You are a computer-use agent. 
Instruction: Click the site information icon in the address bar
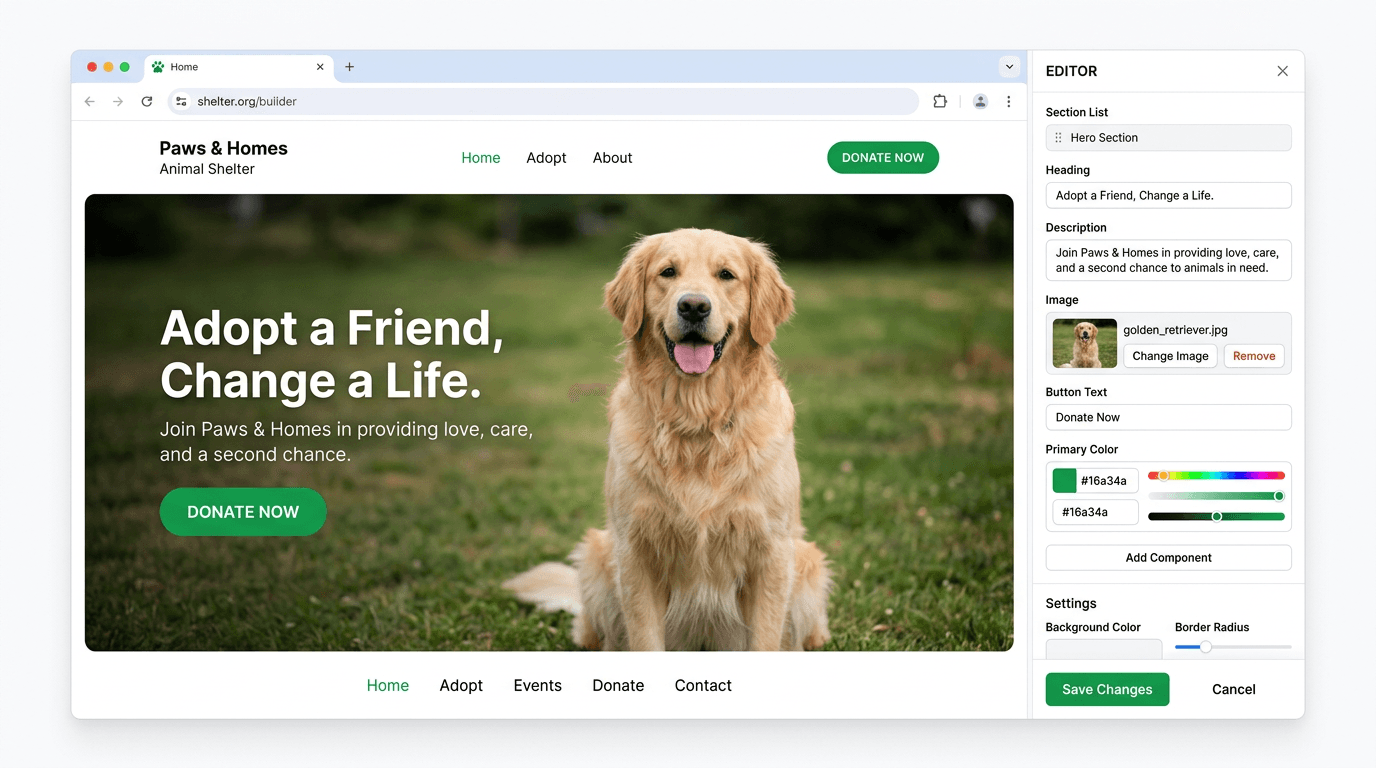pos(181,101)
